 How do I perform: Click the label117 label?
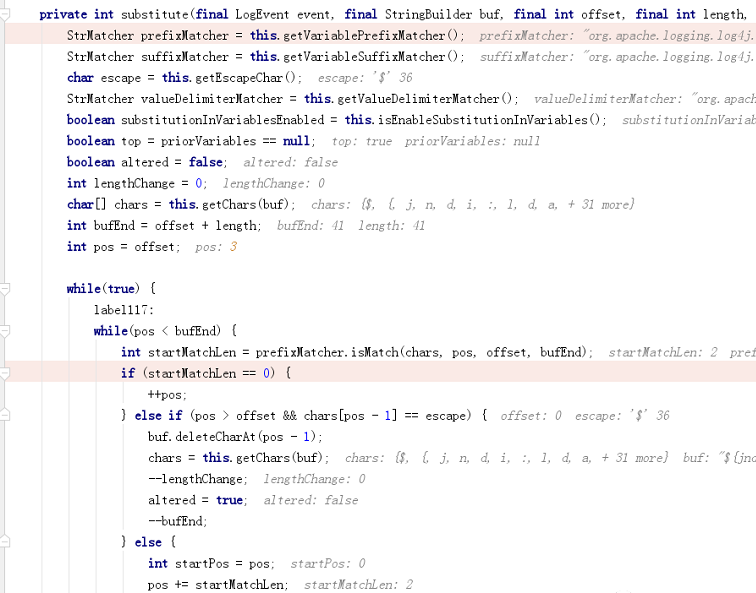[x=121, y=310]
